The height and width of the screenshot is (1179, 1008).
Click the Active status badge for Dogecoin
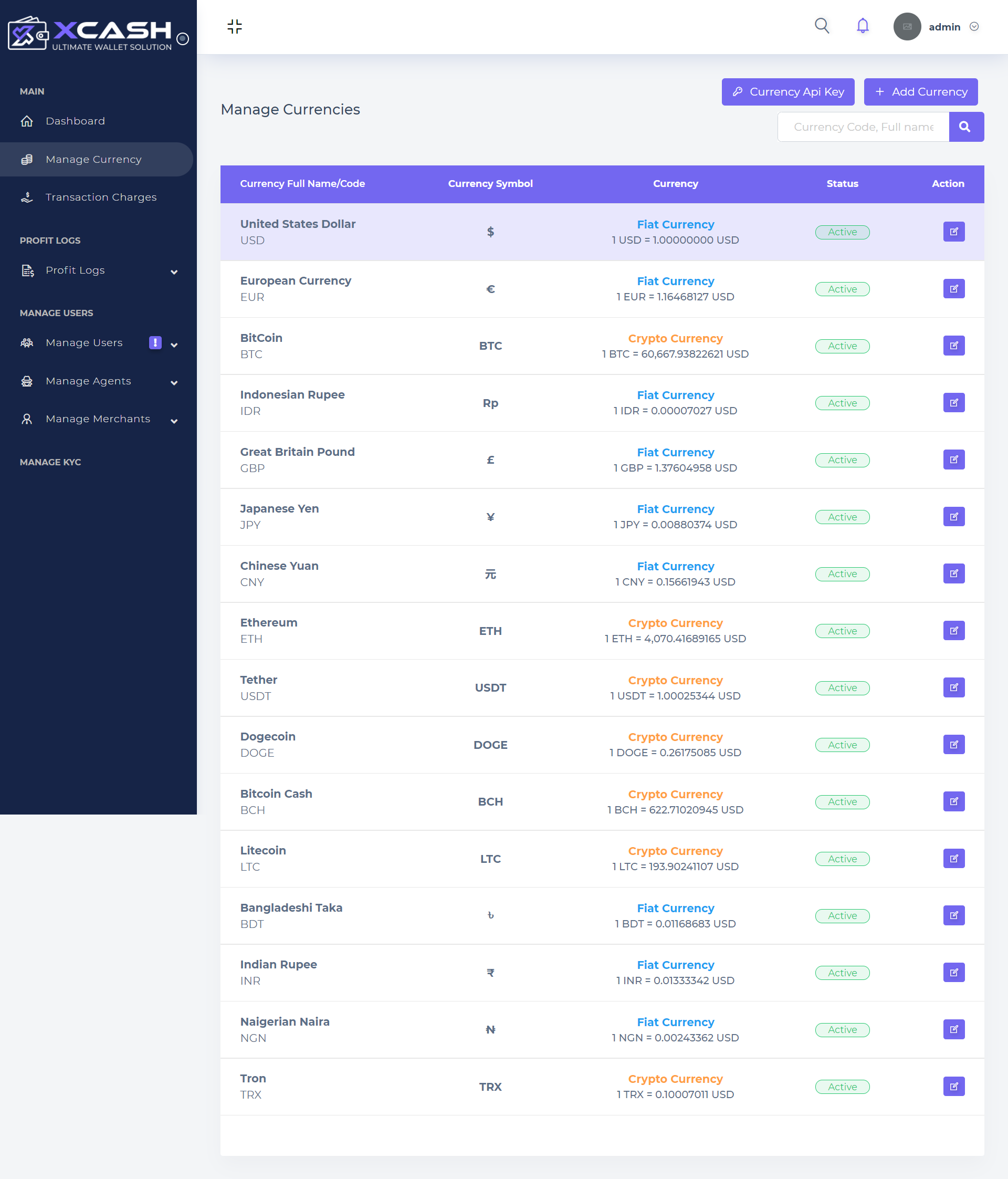pos(842,745)
